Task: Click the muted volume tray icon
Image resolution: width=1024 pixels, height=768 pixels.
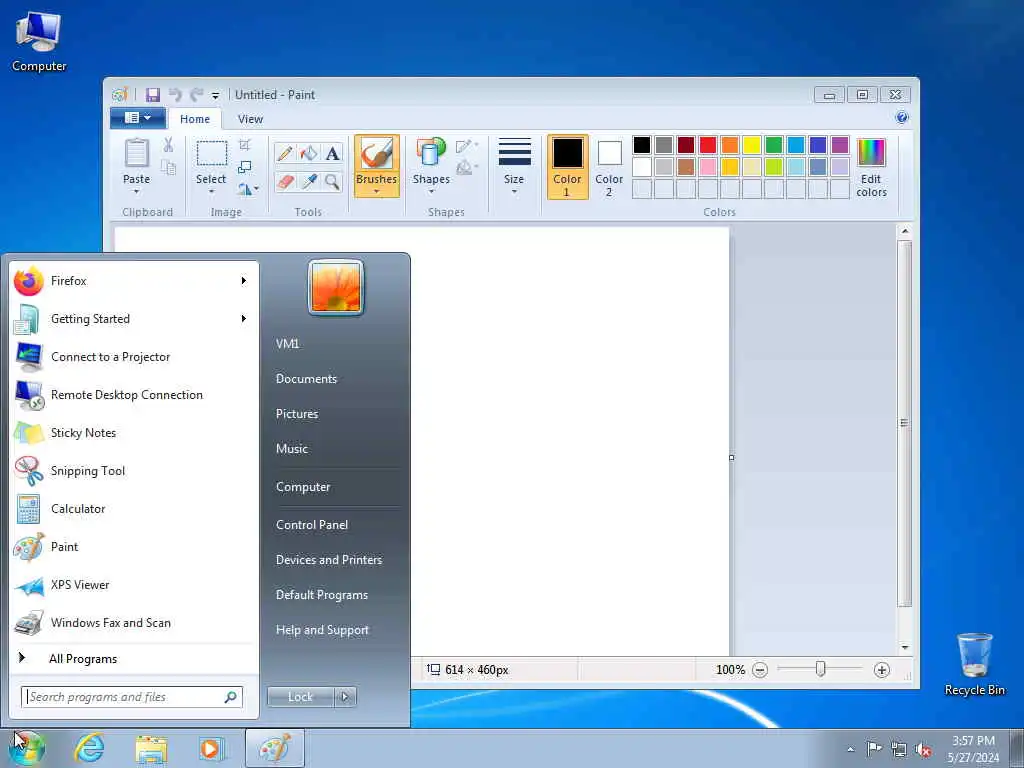Action: click(x=923, y=750)
